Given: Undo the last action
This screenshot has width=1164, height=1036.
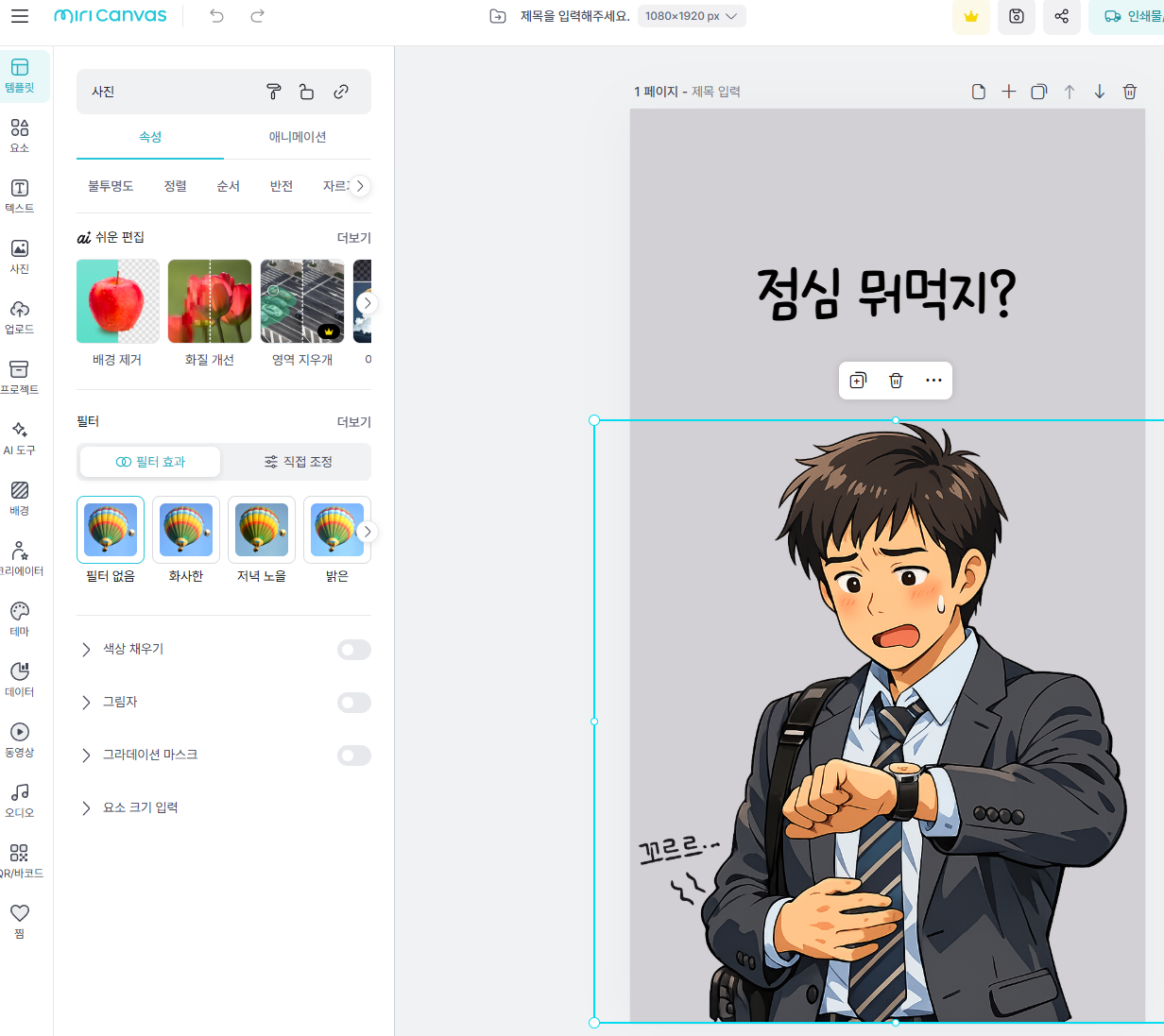Looking at the screenshot, I should pyautogui.click(x=216, y=16).
